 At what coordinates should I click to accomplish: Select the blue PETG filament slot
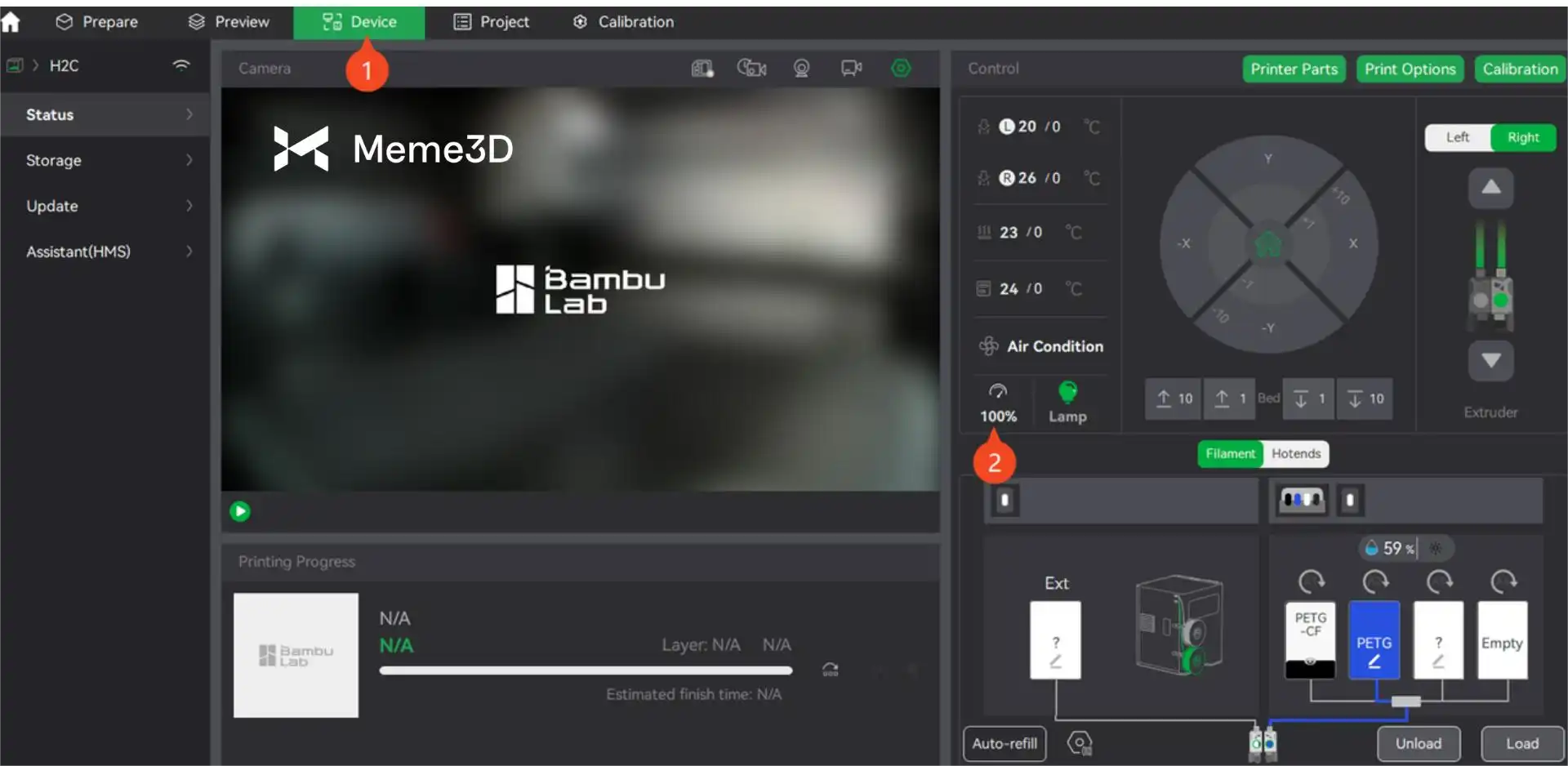[x=1374, y=641]
